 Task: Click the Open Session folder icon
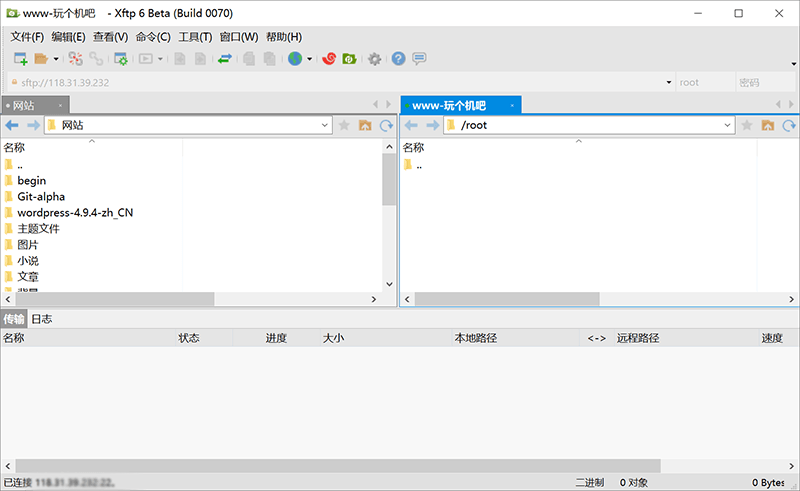[41, 59]
